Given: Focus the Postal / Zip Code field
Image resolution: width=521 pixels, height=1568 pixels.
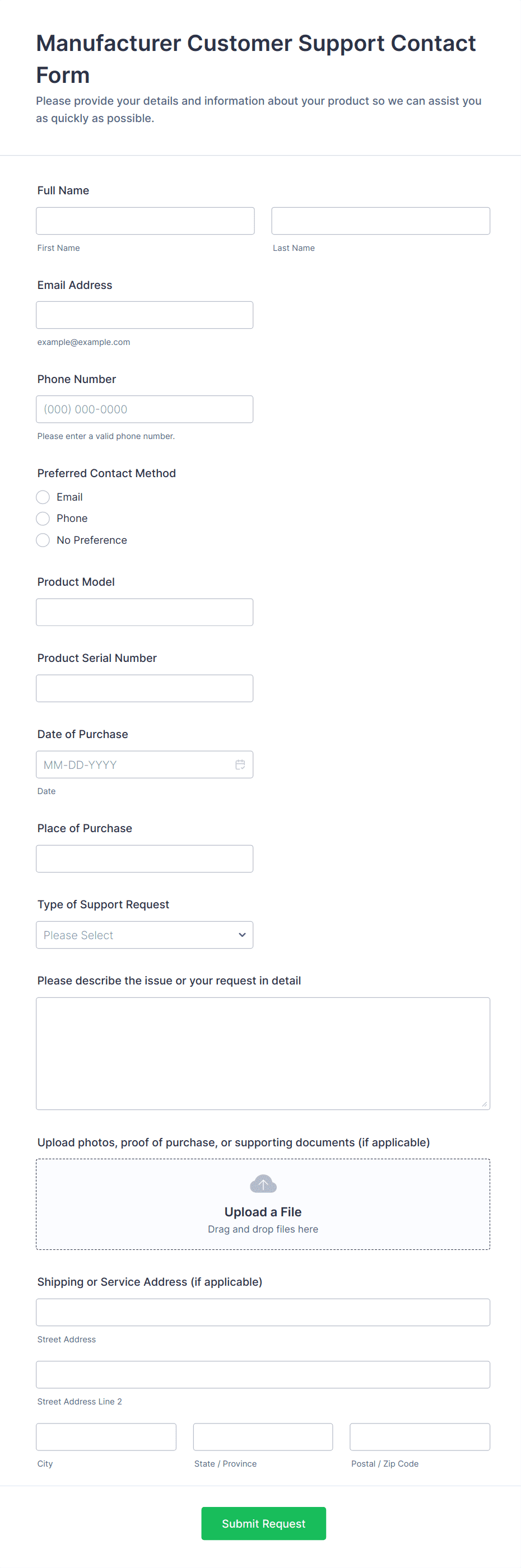Looking at the screenshot, I should [420, 1436].
